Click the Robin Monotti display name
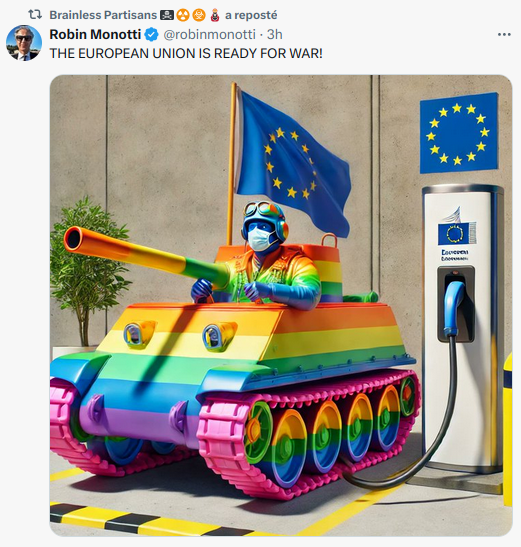The height and width of the screenshot is (547, 521). pyautogui.click(x=95, y=34)
